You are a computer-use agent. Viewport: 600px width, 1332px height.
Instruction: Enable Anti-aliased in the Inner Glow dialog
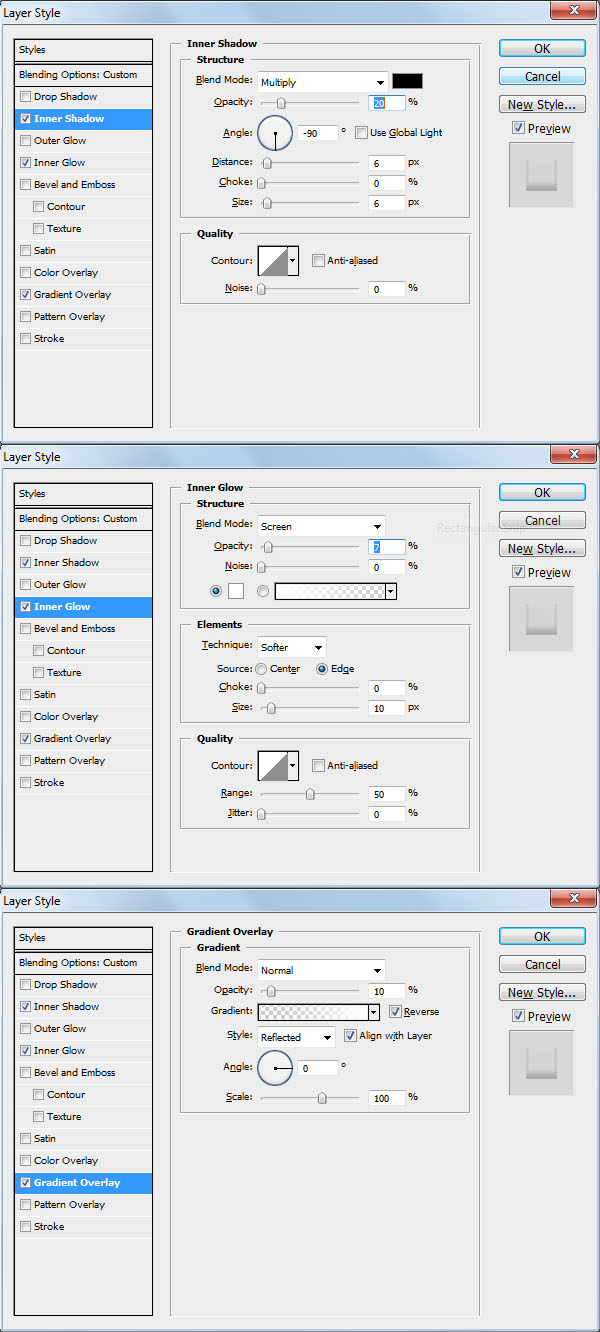pyautogui.click(x=318, y=766)
